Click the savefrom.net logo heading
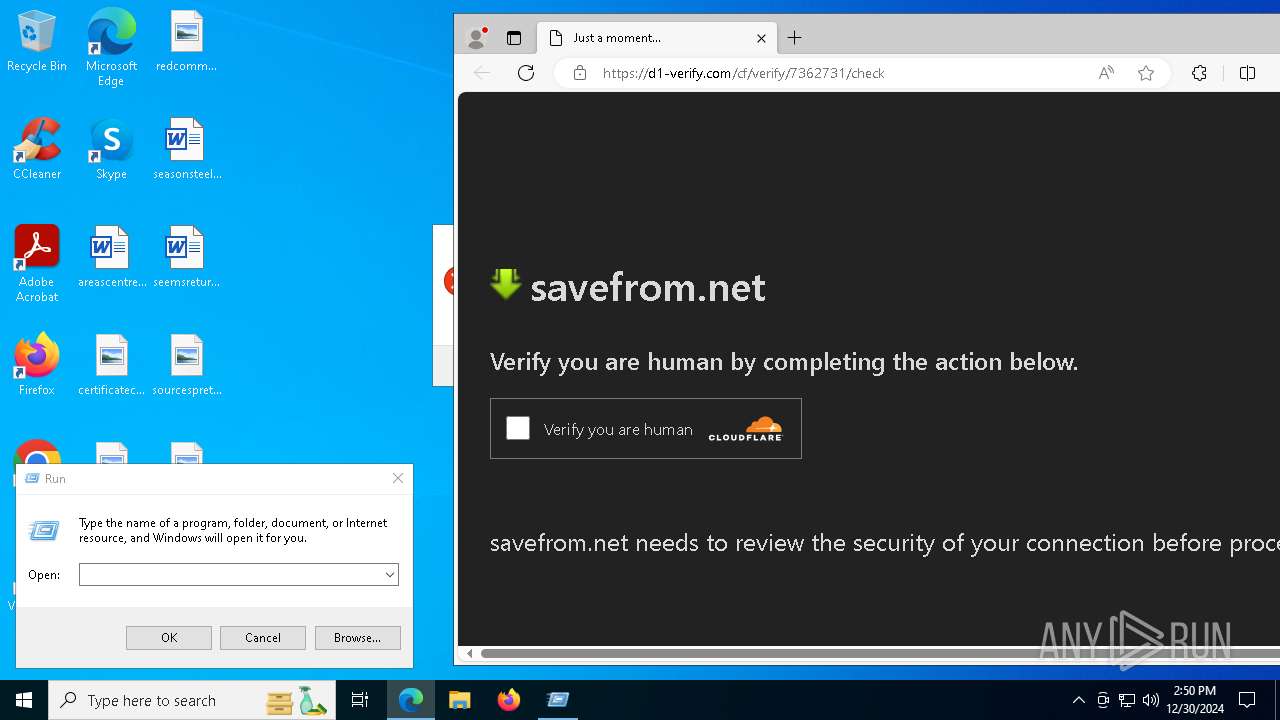The width and height of the screenshot is (1280, 720). [628, 287]
